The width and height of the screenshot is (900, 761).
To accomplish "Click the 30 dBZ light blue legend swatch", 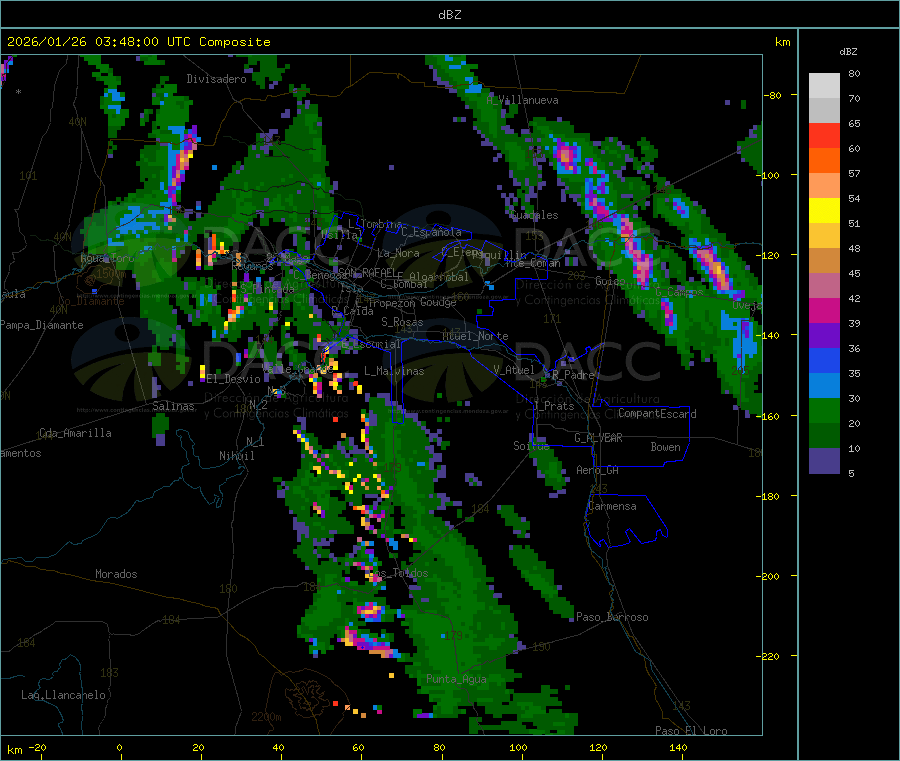I will pos(824,386).
